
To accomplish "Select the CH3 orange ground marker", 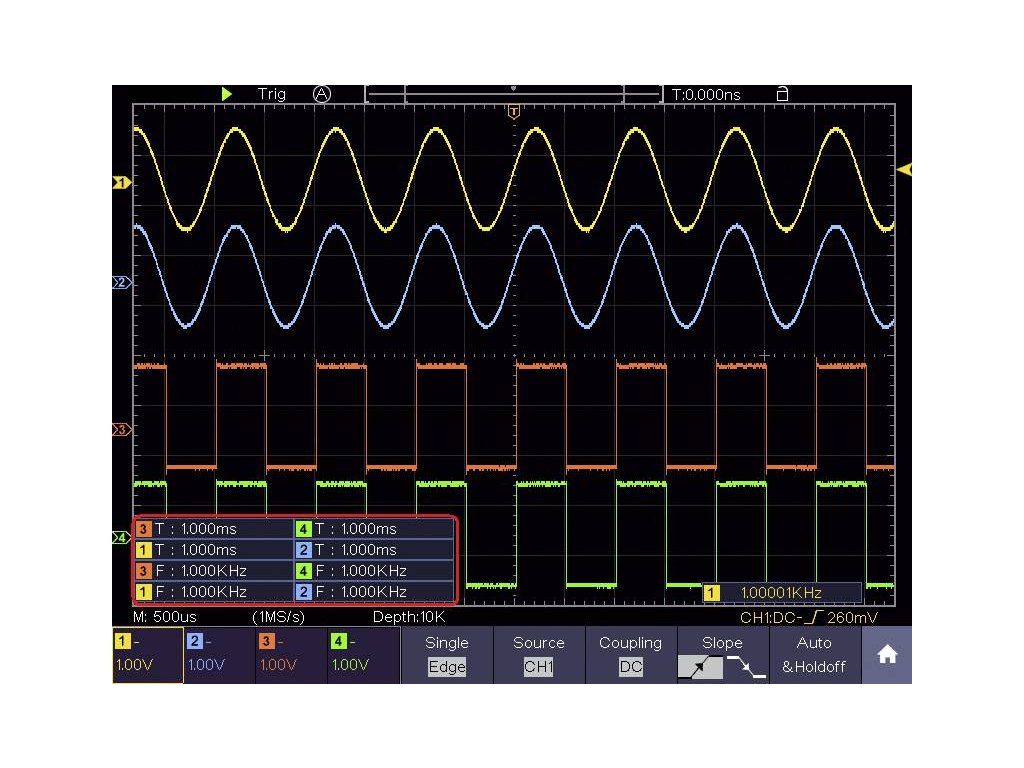I will (121, 430).
